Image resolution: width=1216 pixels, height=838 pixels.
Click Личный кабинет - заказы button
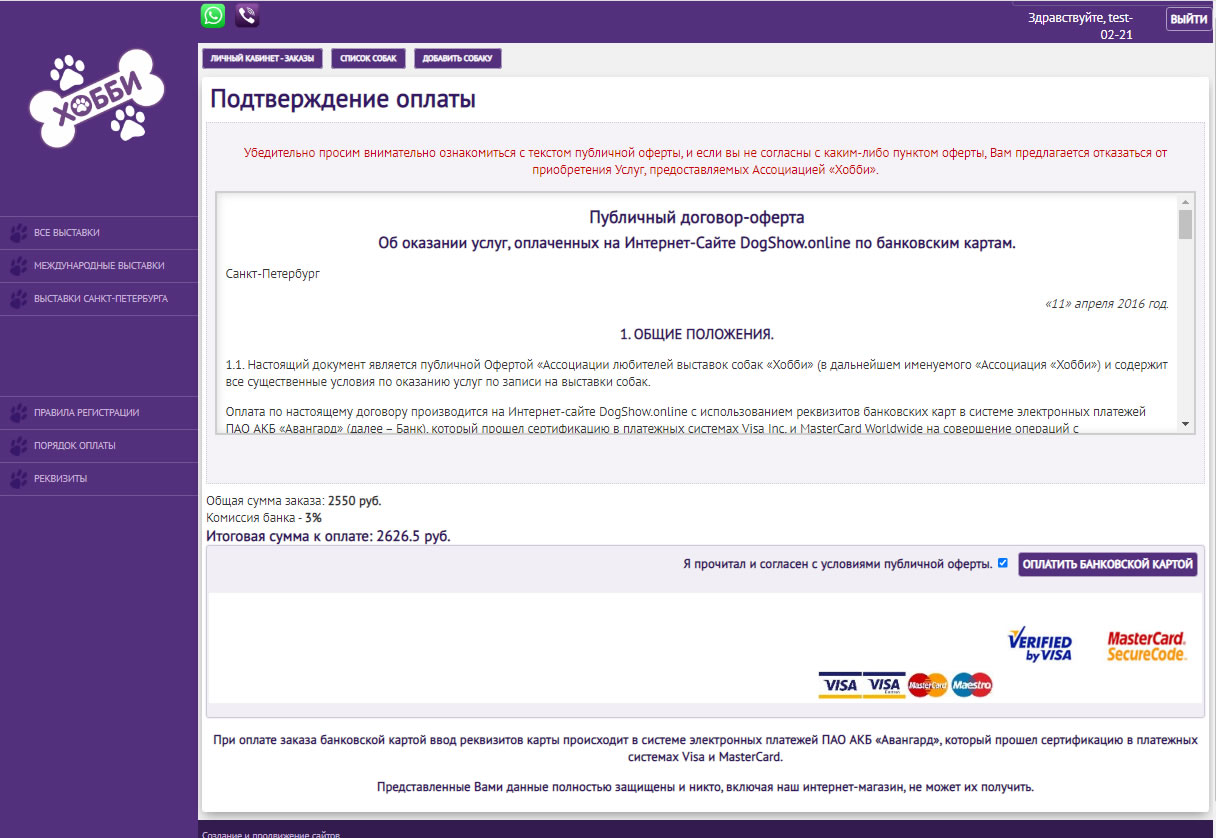(x=262, y=59)
